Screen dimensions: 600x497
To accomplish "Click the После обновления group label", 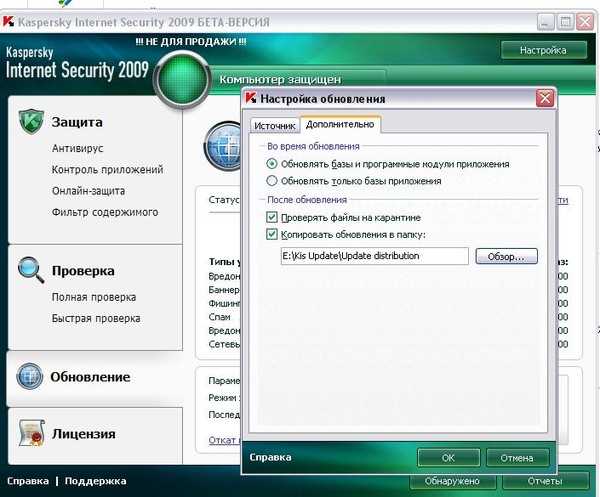I will tap(307, 200).
